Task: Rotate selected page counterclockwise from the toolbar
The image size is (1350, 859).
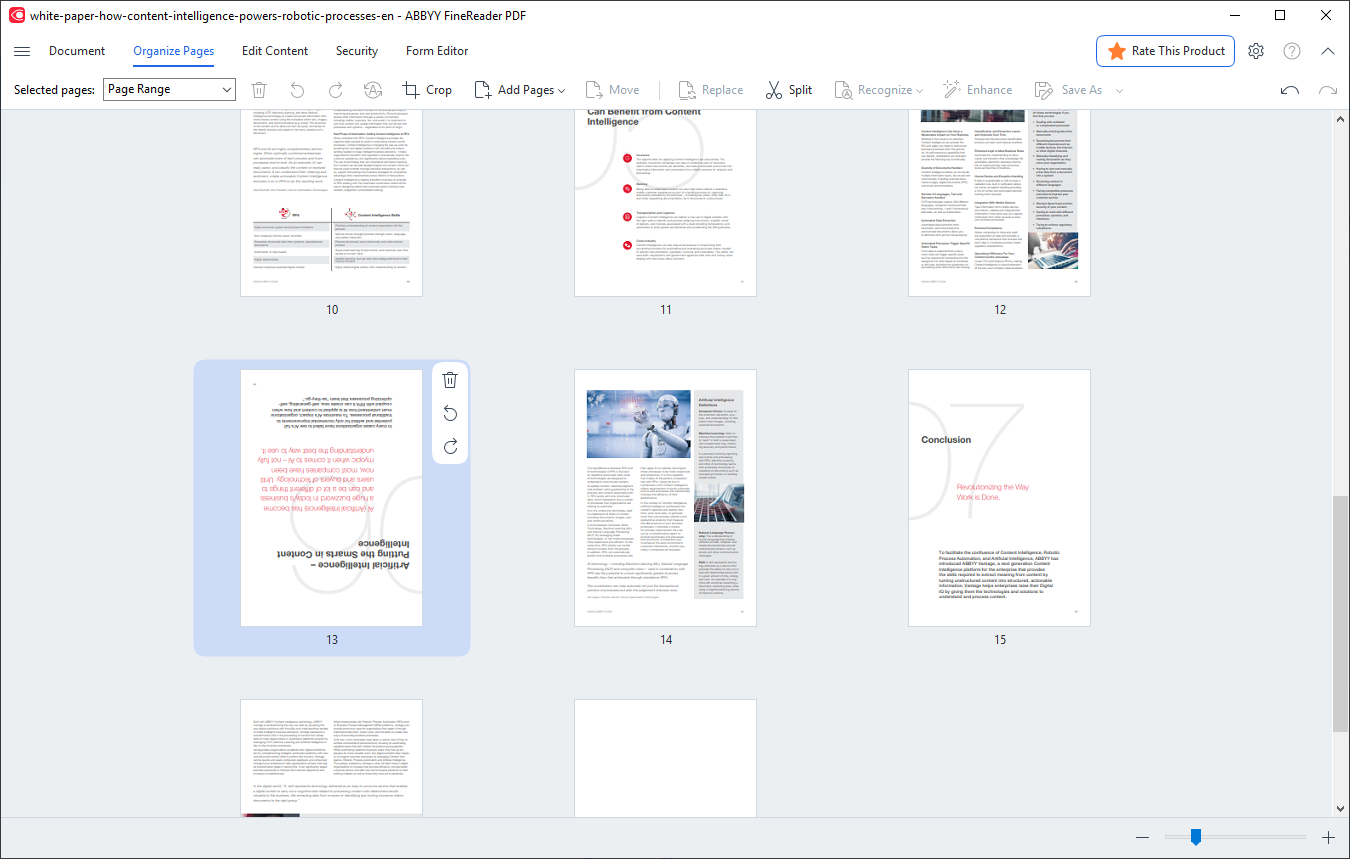Action: (x=297, y=89)
